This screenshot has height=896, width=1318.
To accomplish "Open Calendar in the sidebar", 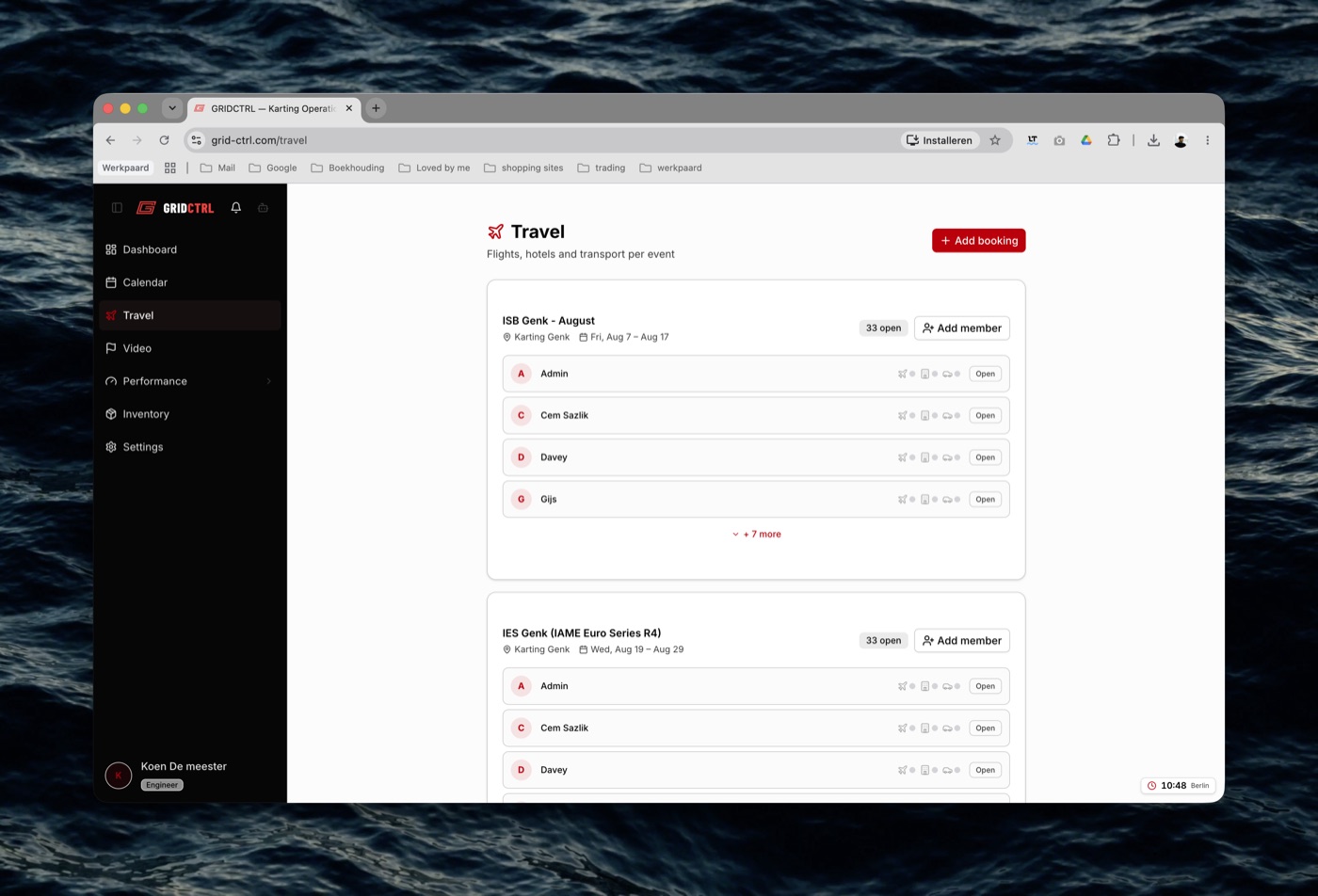I will (x=190, y=282).
